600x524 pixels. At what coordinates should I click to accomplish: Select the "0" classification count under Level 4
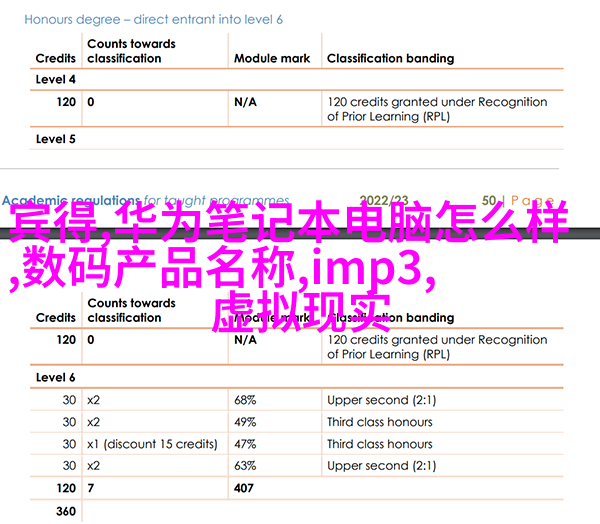91,102
